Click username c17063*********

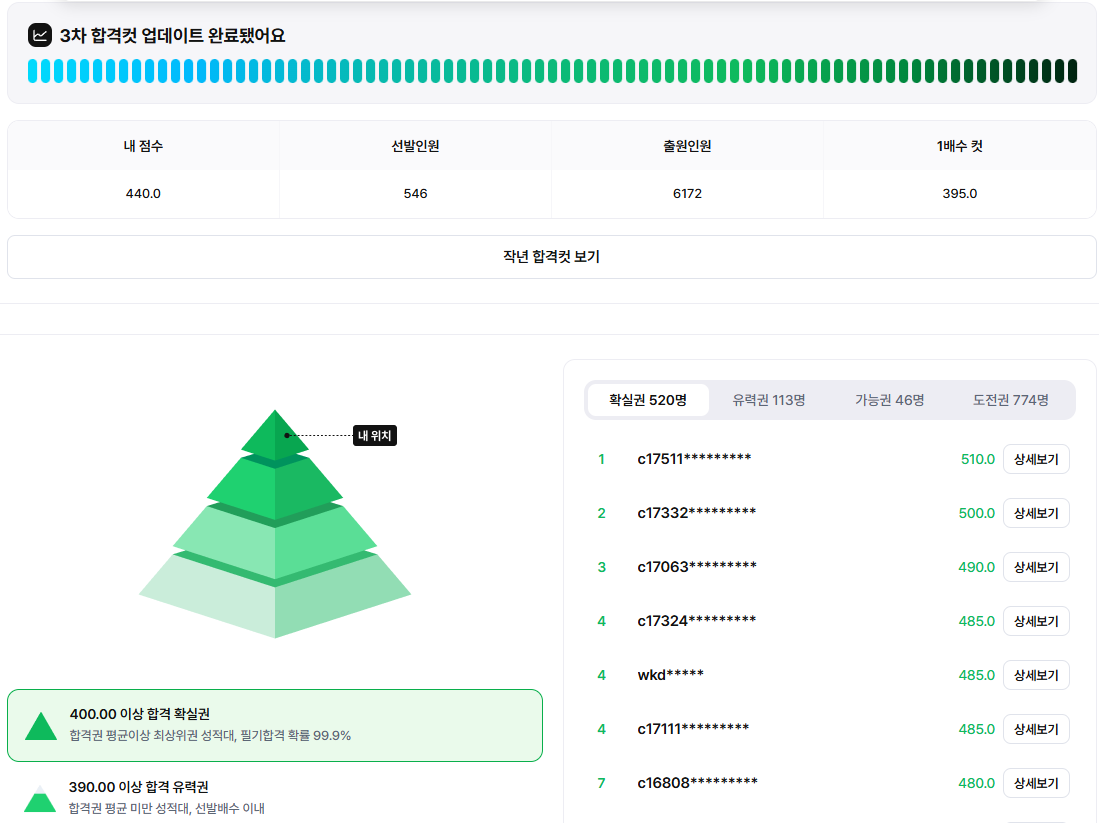click(697, 567)
